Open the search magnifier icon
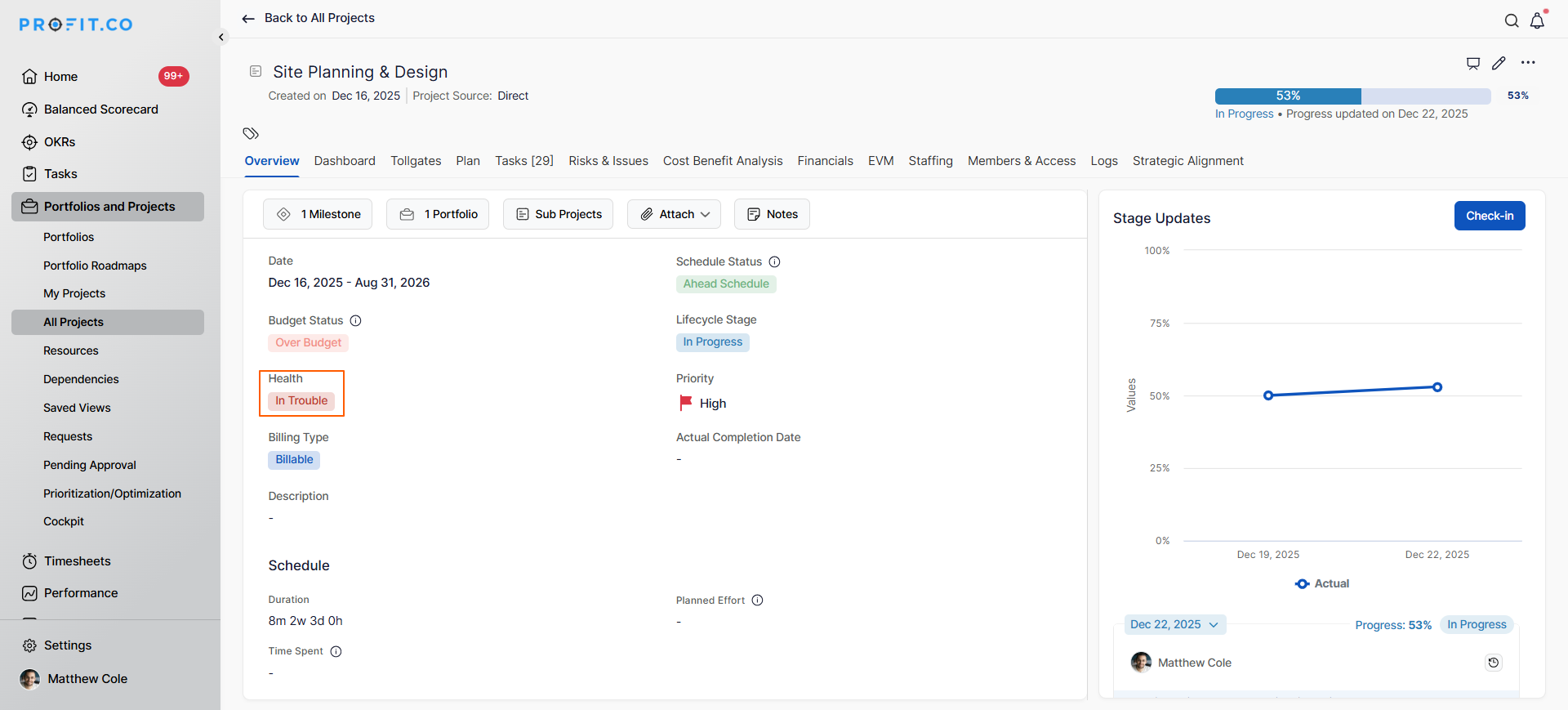The height and width of the screenshot is (710, 1568). click(1512, 21)
